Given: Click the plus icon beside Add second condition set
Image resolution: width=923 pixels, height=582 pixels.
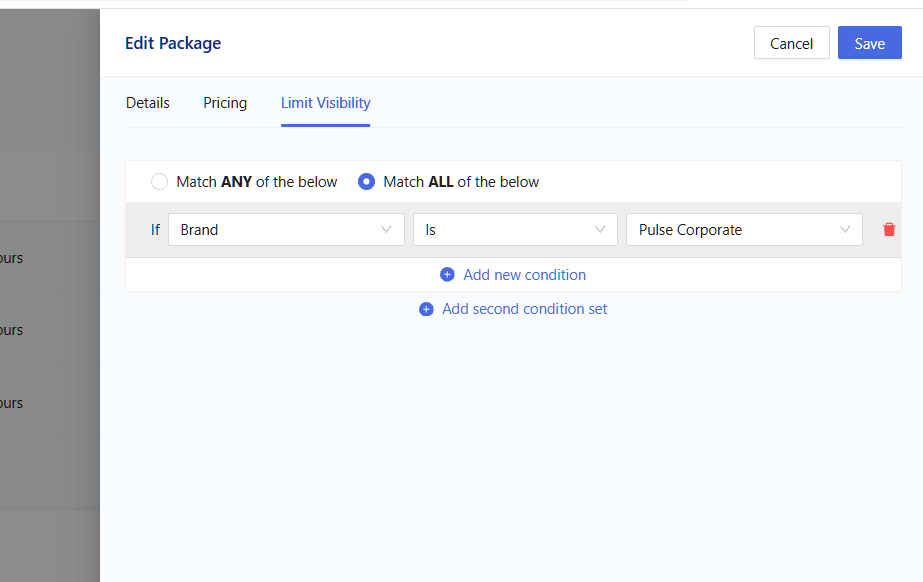Looking at the screenshot, I should click(x=426, y=309).
